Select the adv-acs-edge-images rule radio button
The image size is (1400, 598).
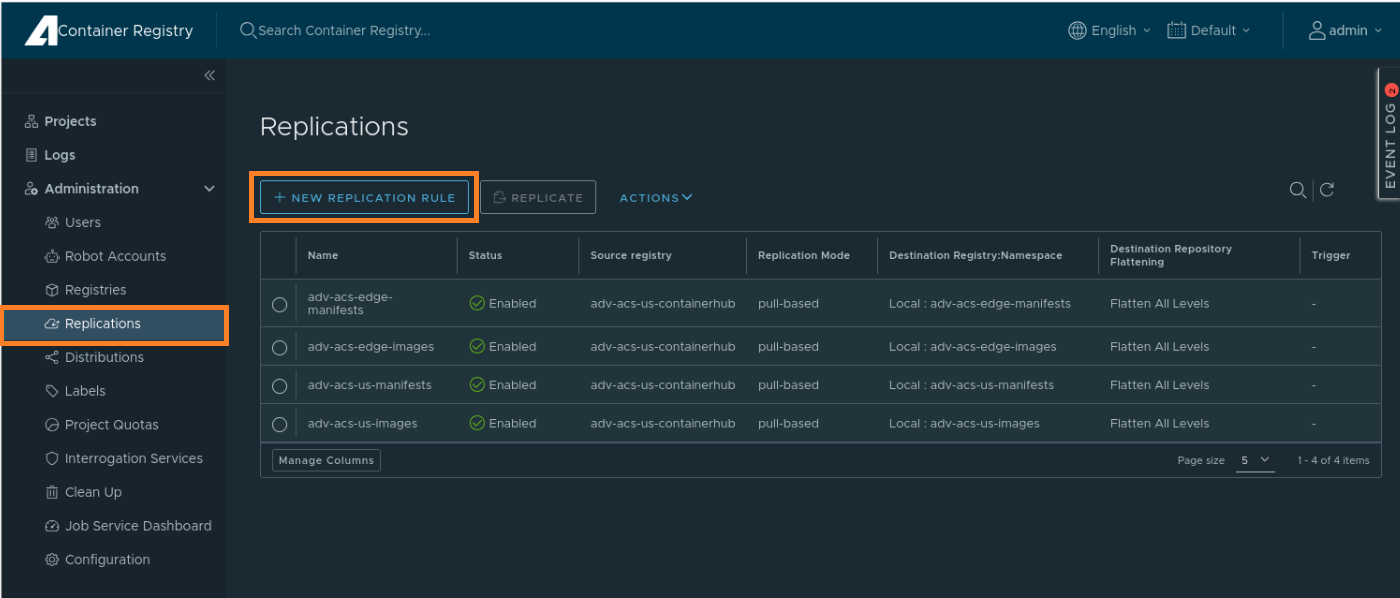click(280, 347)
